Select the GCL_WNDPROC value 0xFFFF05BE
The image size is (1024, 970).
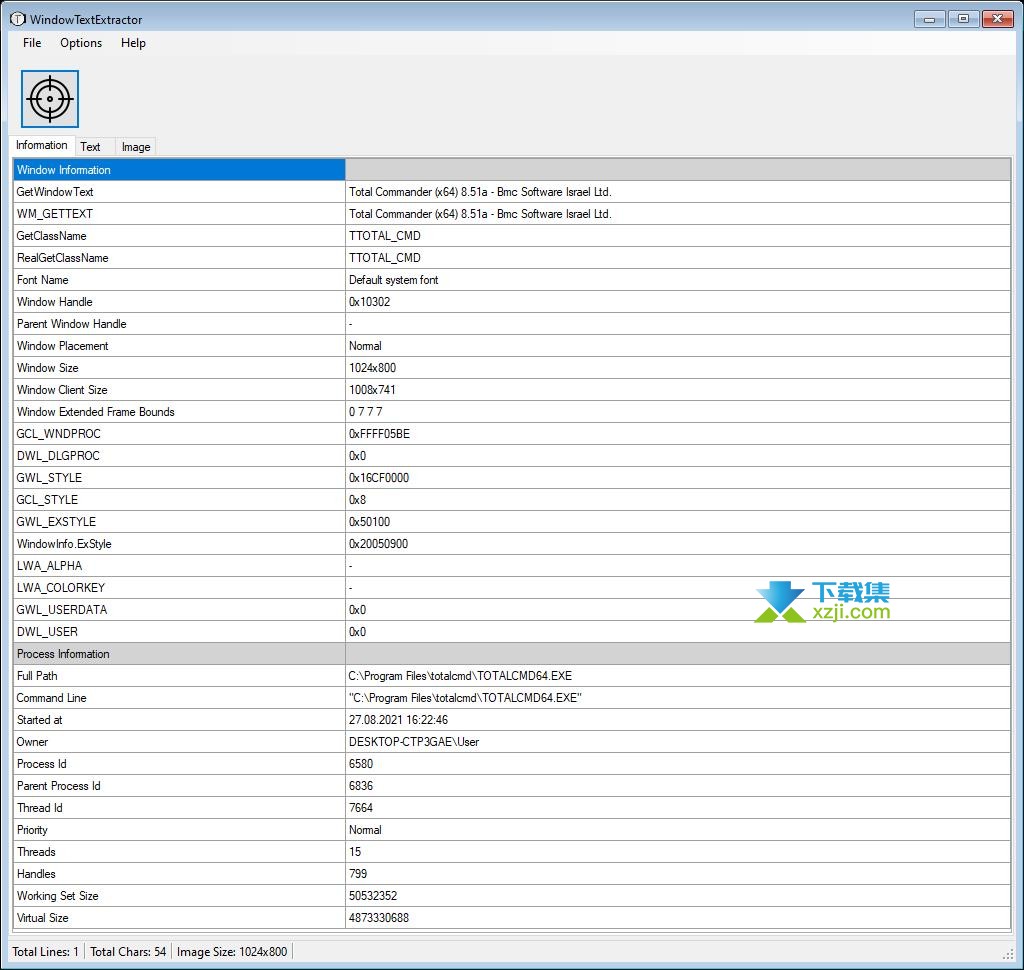pos(379,434)
